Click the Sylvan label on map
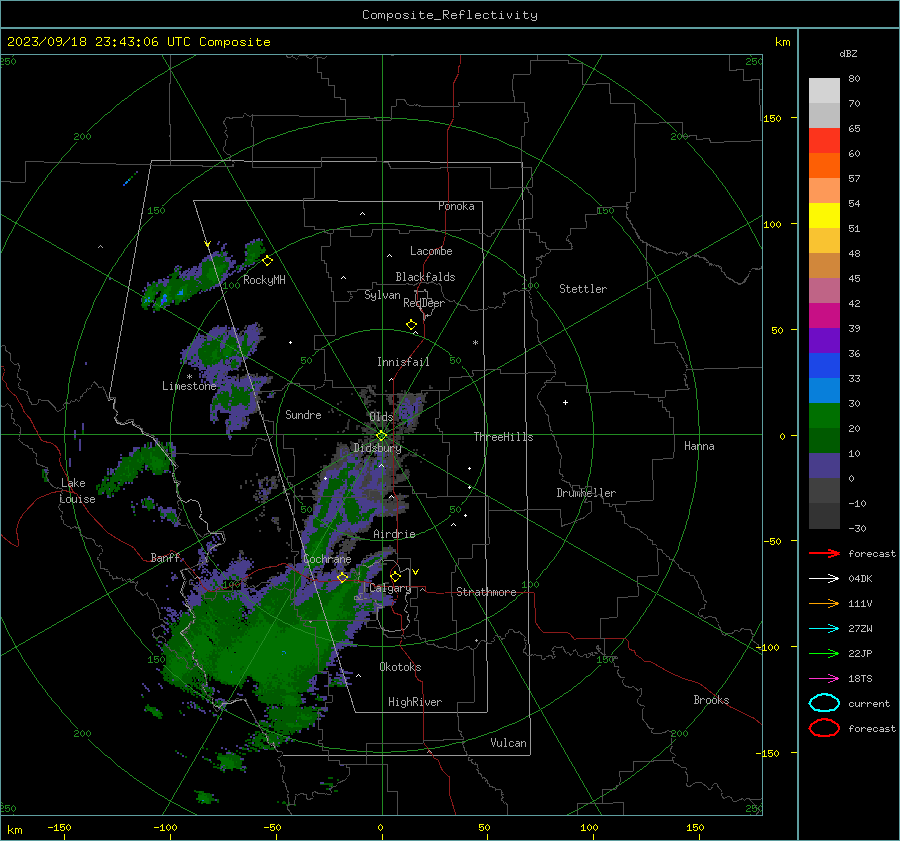The width and height of the screenshot is (900, 841). click(382, 295)
